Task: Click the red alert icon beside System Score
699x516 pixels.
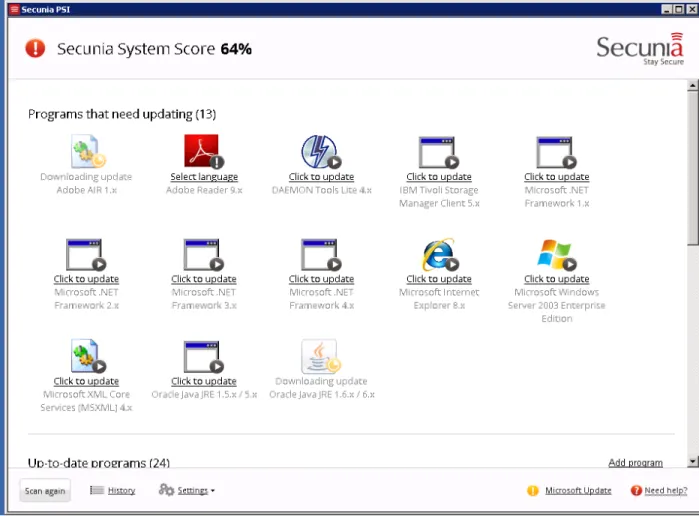Action: [x=35, y=48]
